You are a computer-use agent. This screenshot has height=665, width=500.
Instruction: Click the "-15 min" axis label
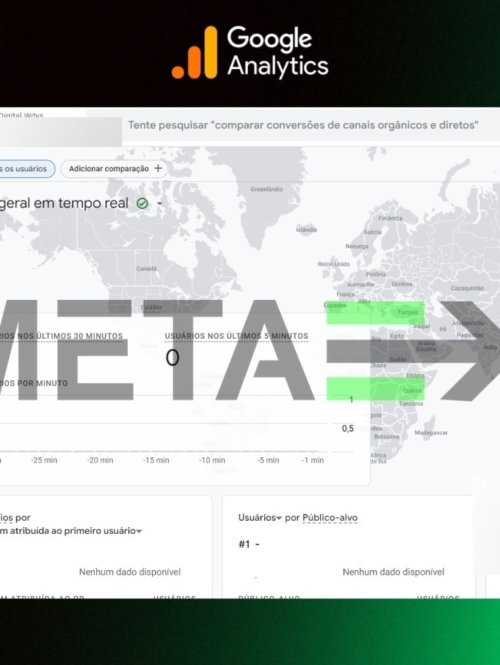pyautogui.click(x=156, y=460)
